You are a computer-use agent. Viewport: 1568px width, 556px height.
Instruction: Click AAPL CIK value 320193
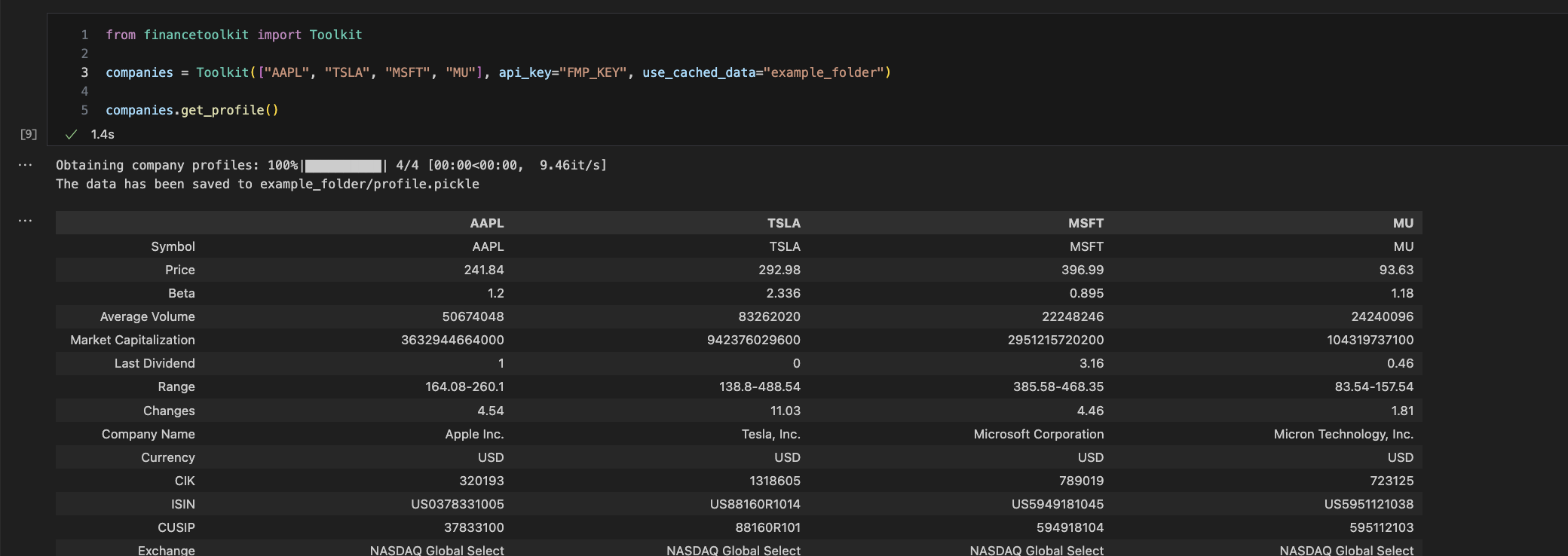point(482,481)
